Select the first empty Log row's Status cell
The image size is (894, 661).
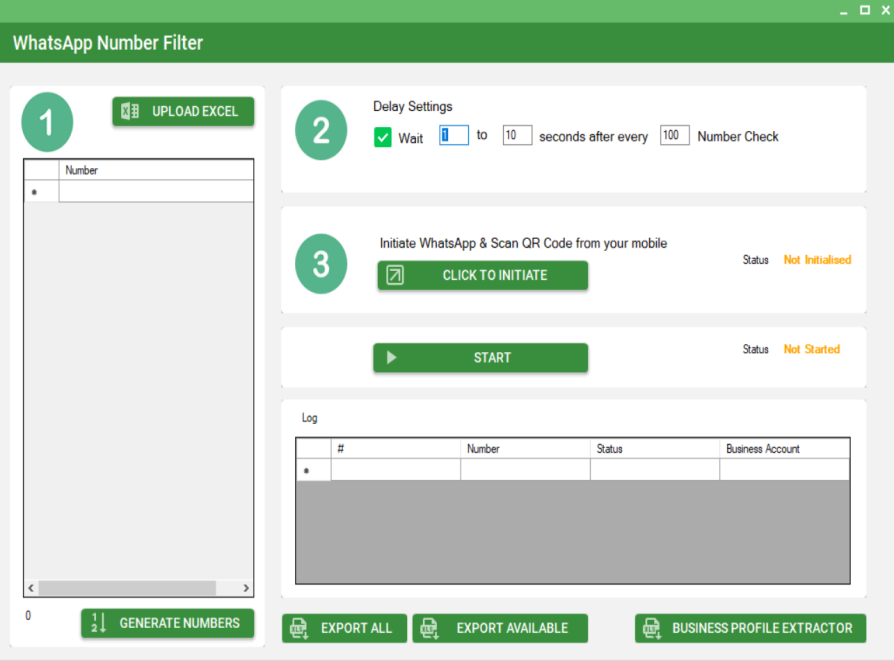[655, 470]
